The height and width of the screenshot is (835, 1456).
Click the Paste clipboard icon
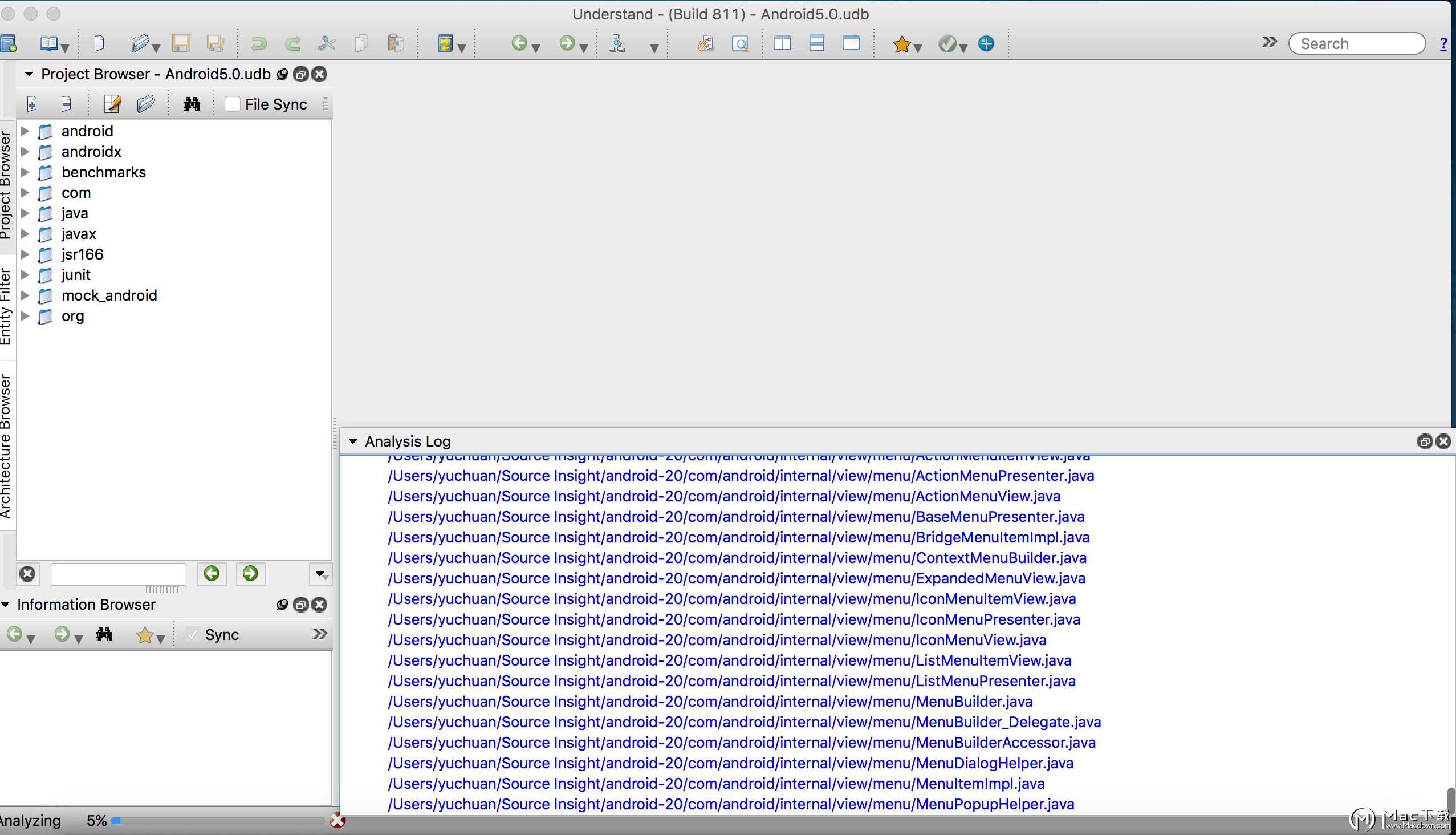pyautogui.click(x=396, y=43)
